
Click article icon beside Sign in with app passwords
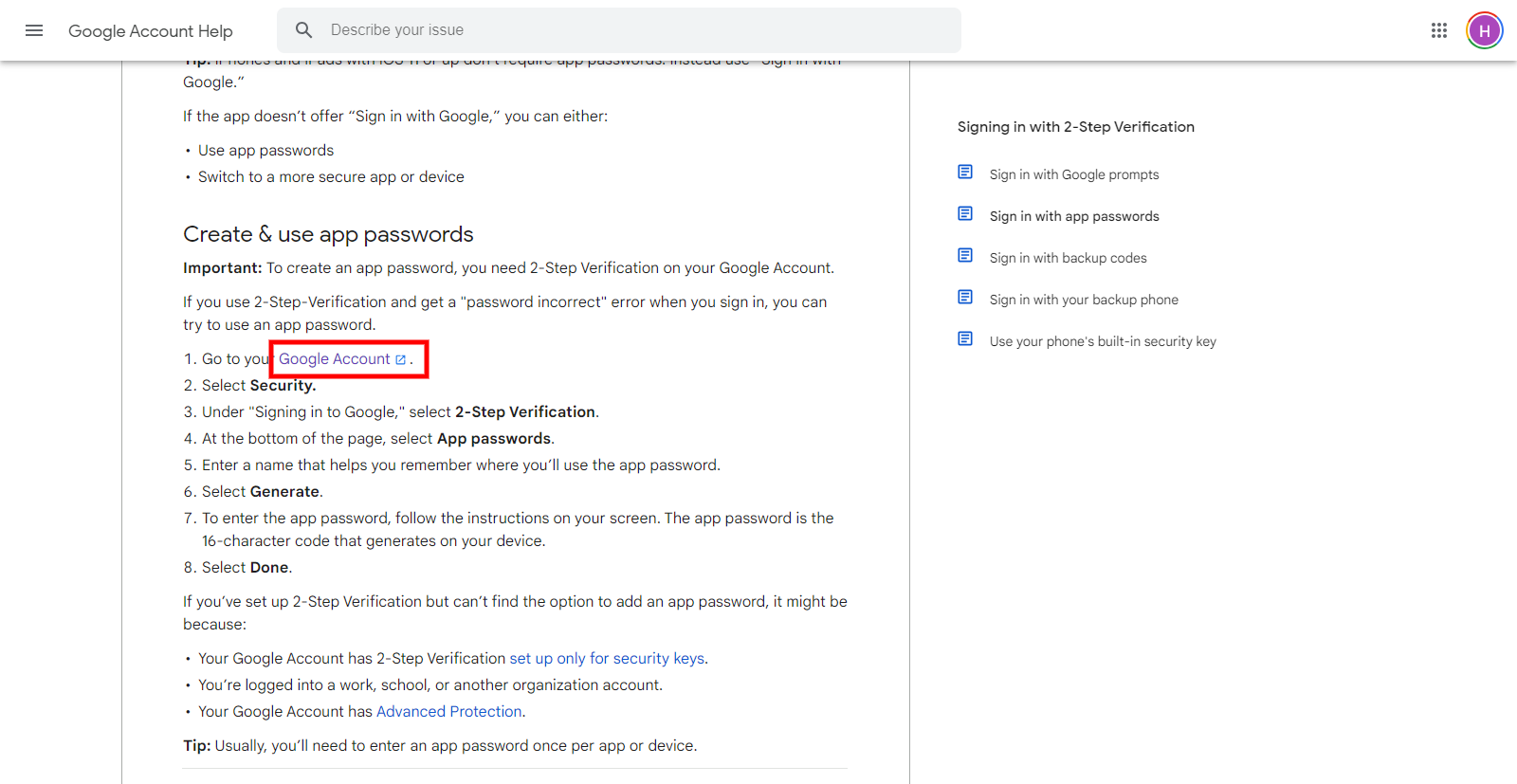coord(965,214)
